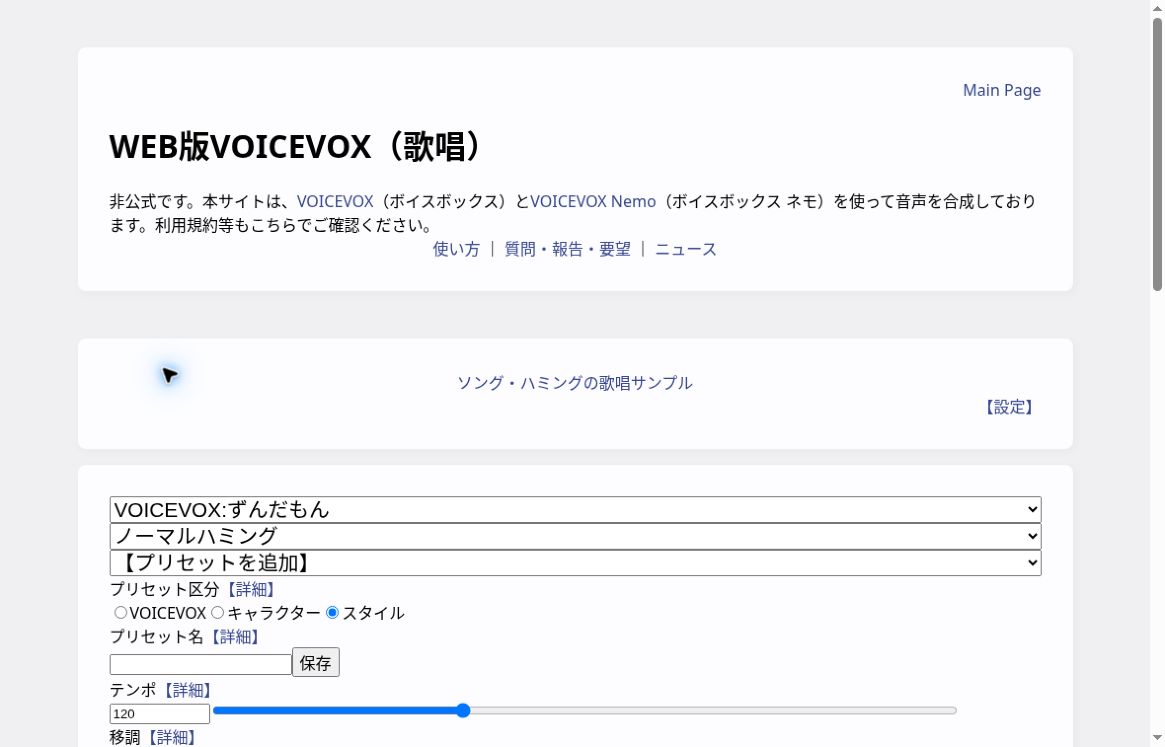
Task: Follow the VOICEVOX link in description
Action: 335,201
